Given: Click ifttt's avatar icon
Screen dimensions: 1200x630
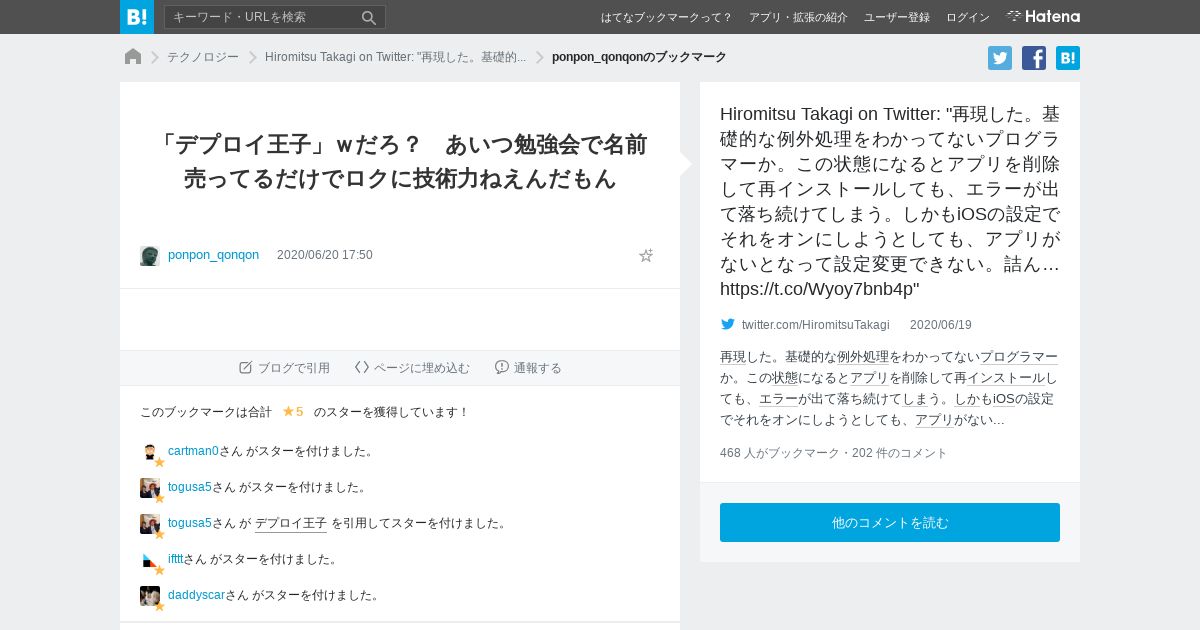Looking at the screenshot, I should click(150, 560).
